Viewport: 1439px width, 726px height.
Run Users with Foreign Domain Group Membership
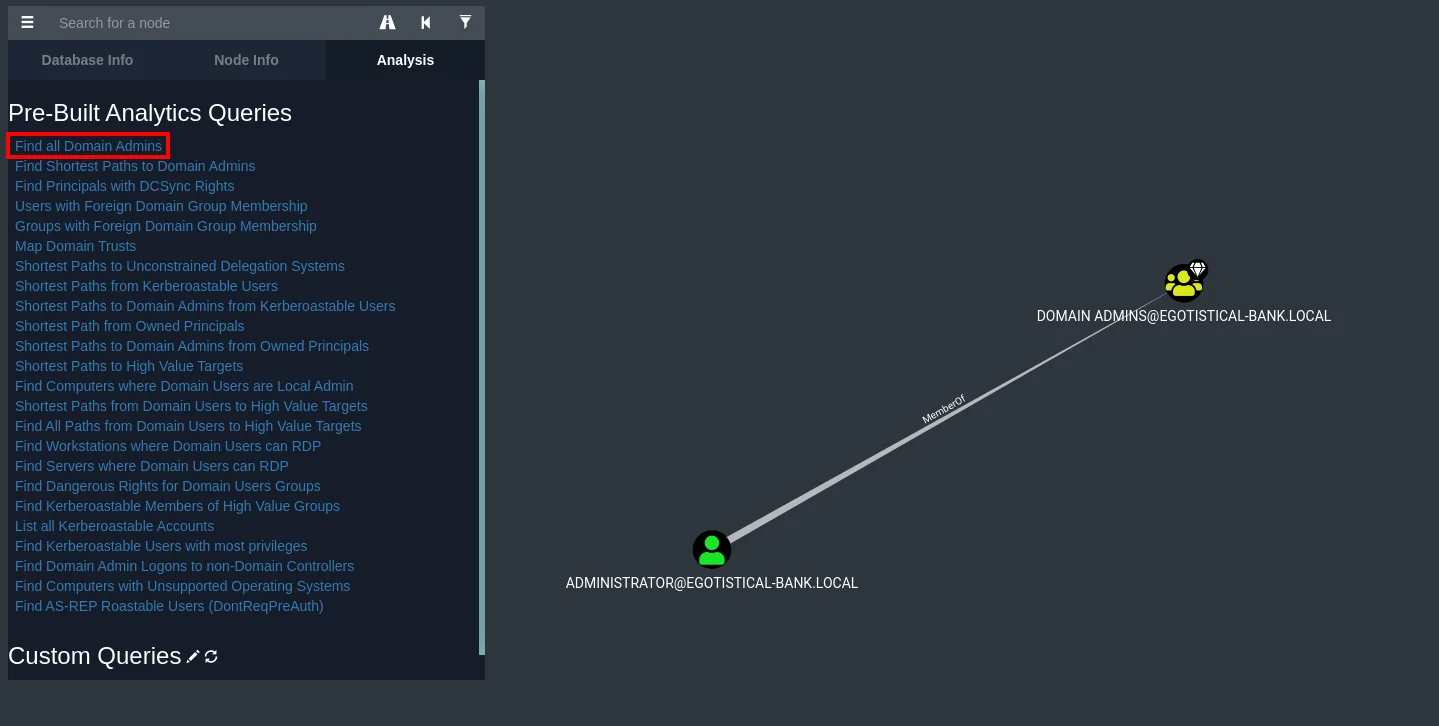[x=161, y=206]
